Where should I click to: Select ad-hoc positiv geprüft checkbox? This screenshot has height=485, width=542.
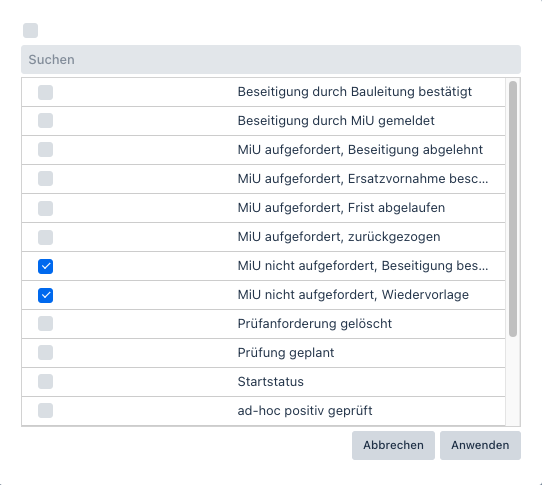tap(45, 411)
